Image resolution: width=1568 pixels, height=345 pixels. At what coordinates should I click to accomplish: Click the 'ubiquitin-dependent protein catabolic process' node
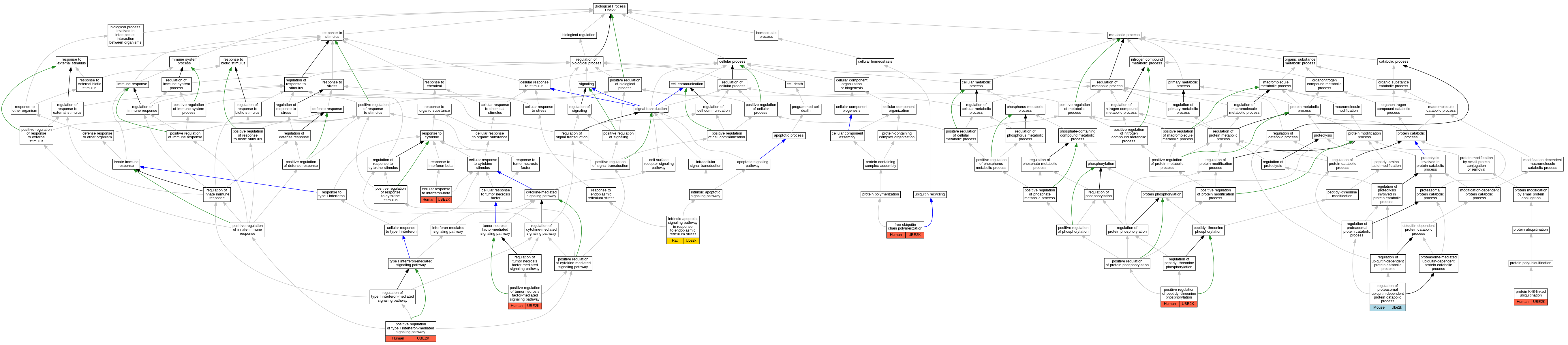(1418, 230)
